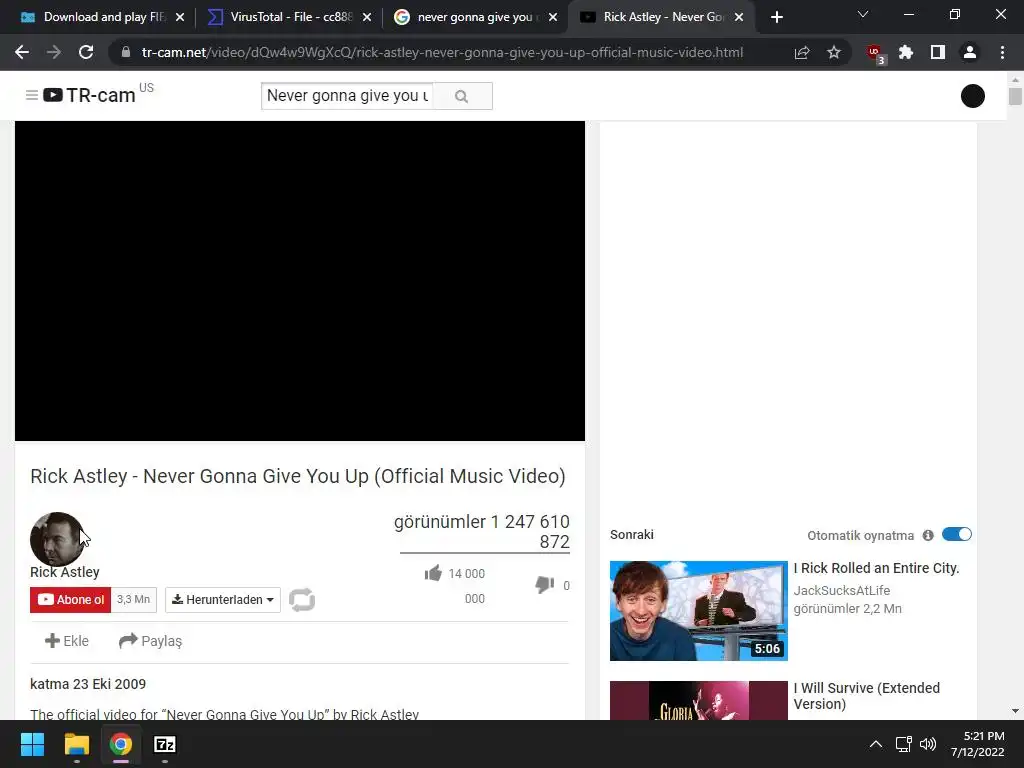Click the loop repeat icon
1024x768 pixels.
point(302,600)
